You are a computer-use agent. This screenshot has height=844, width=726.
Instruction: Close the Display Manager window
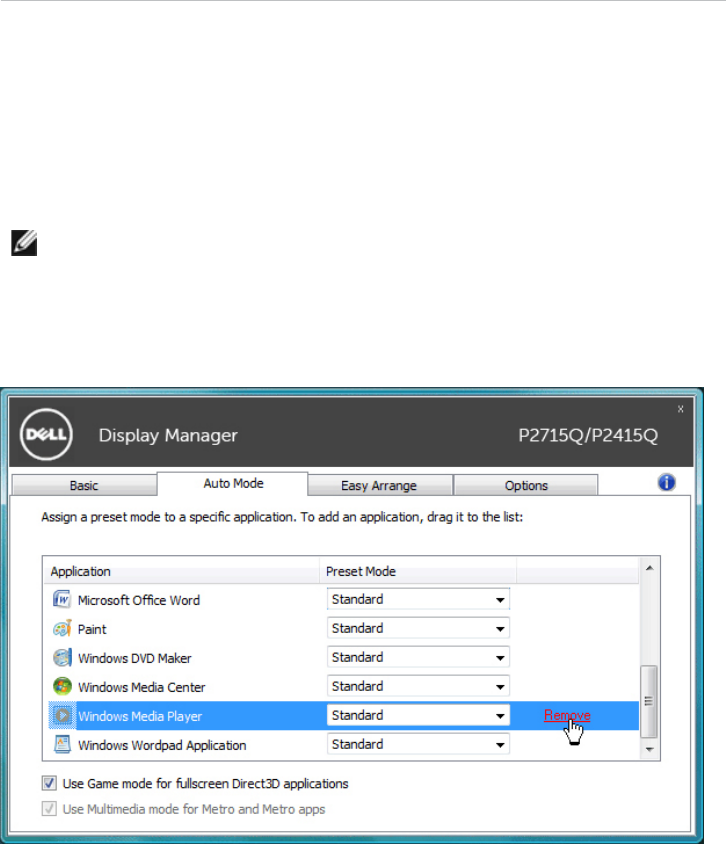(680, 409)
